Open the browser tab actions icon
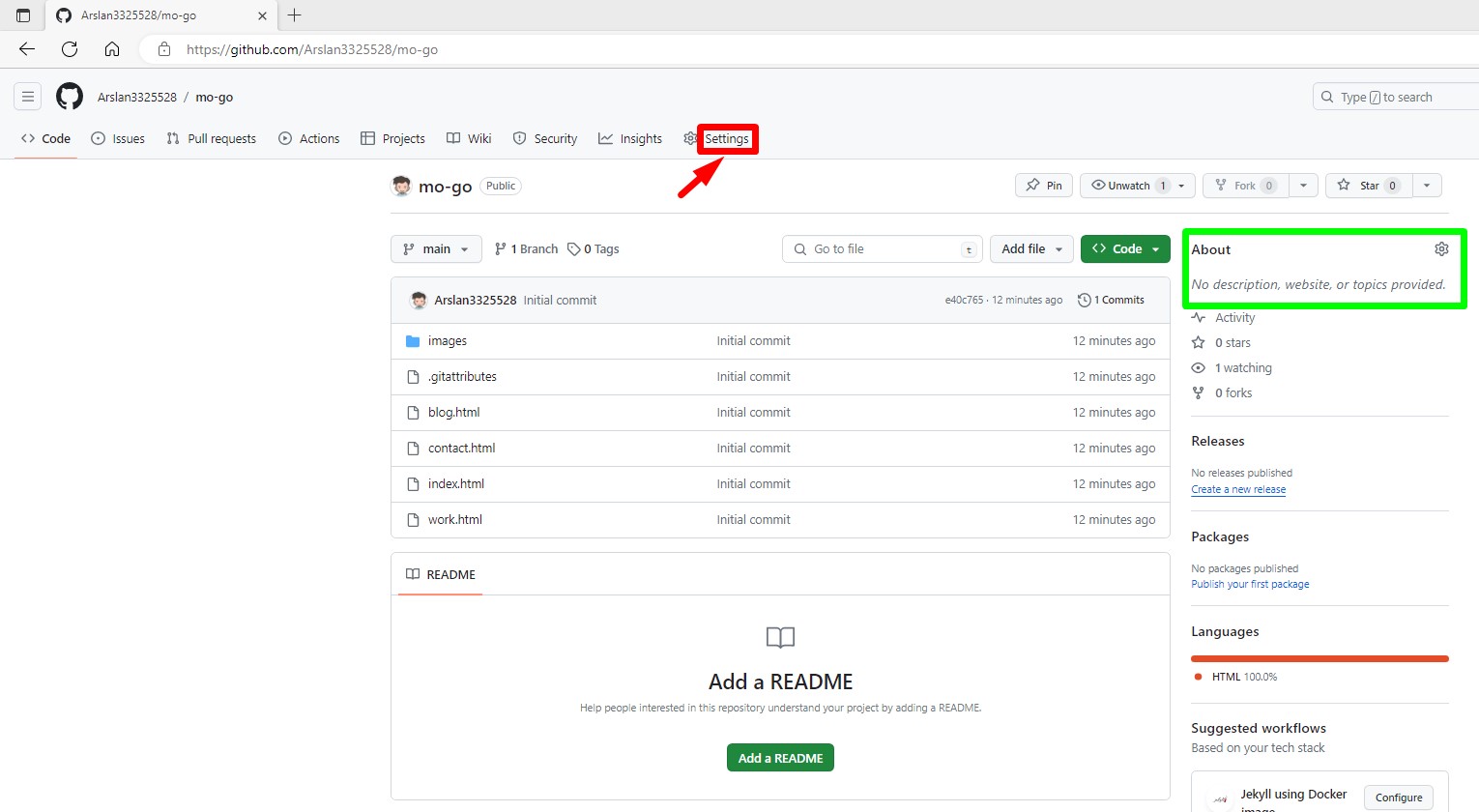 (x=23, y=15)
